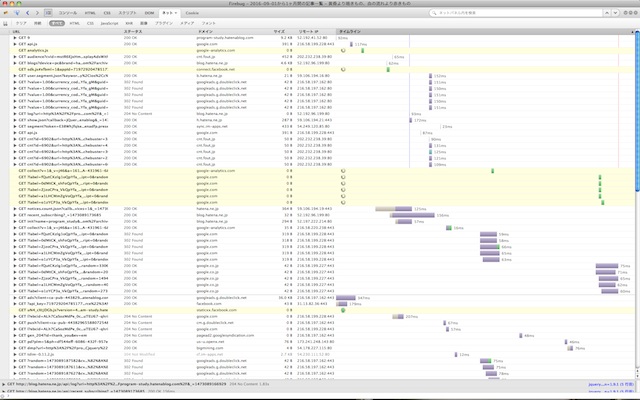Toggle the 持続 persist button

click(38, 24)
